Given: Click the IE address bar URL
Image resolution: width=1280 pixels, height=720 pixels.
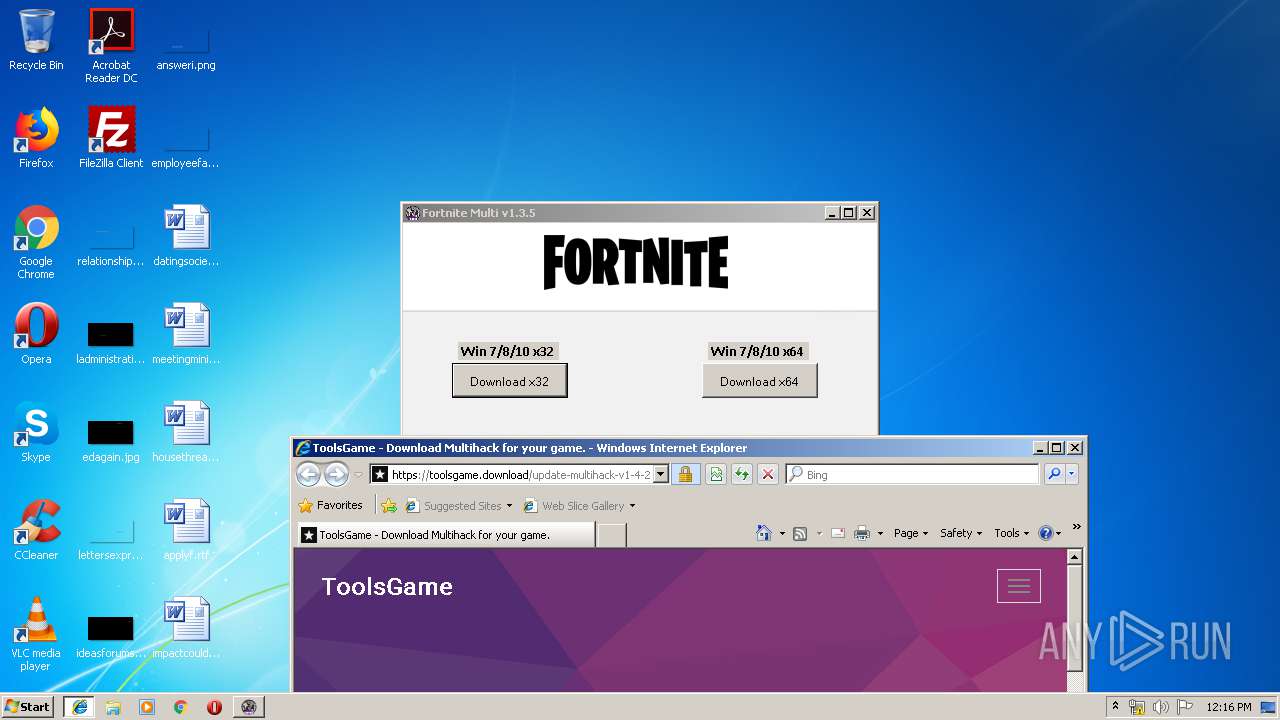Looking at the screenshot, I should (x=521, y=475).
